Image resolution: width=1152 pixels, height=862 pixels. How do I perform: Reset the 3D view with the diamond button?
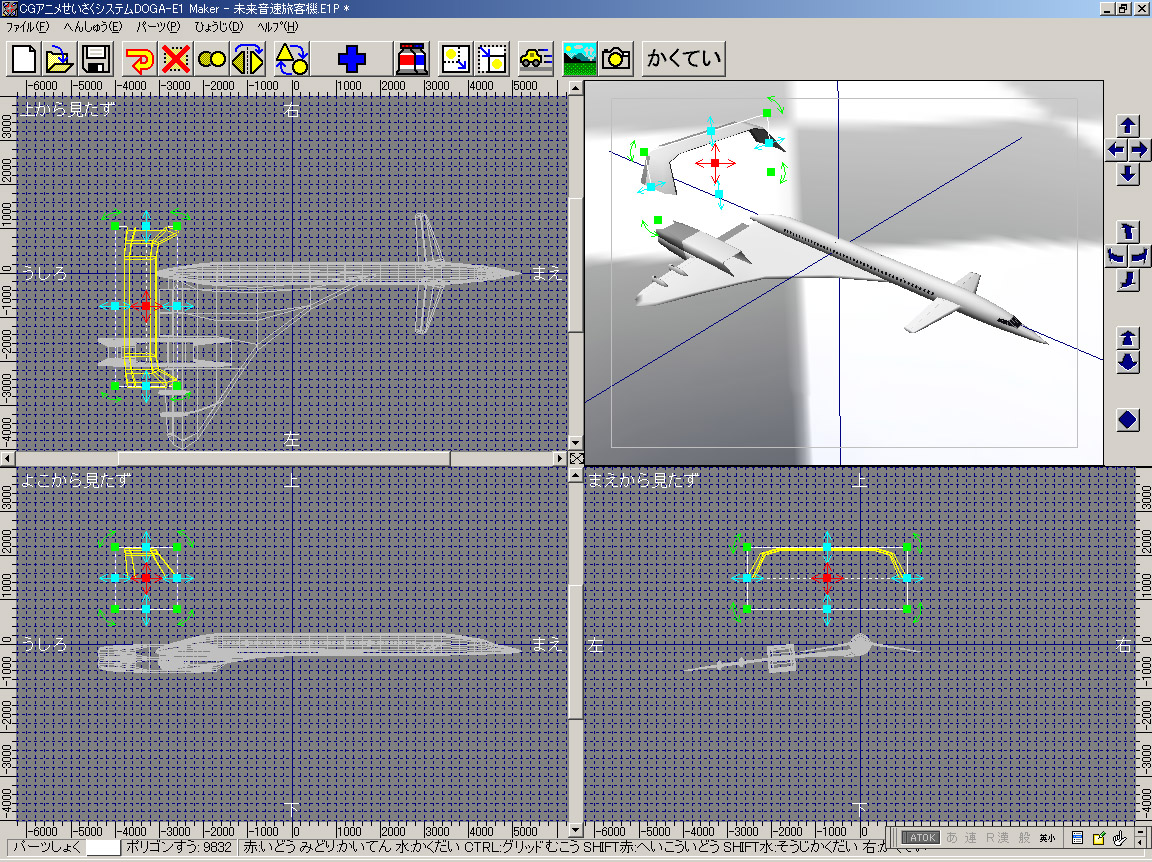click(1128, 420)
